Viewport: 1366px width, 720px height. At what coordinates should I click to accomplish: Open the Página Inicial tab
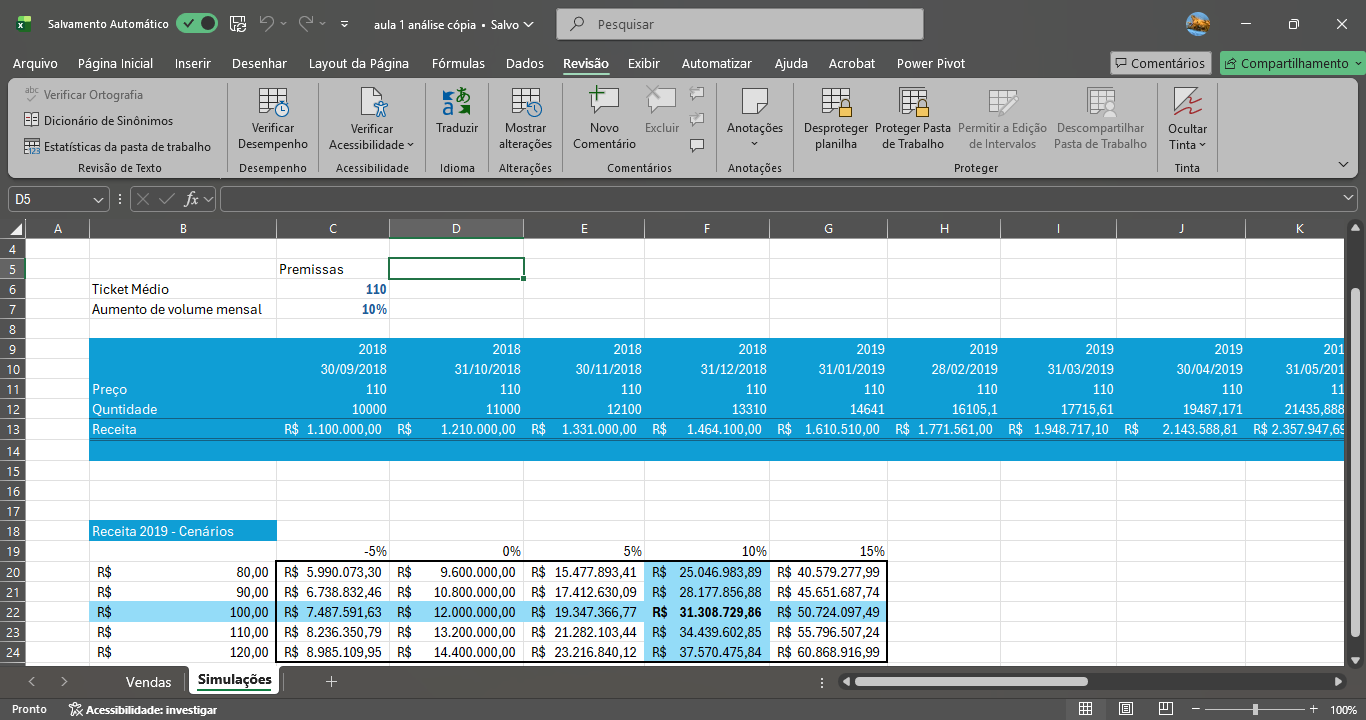(116, 63)
